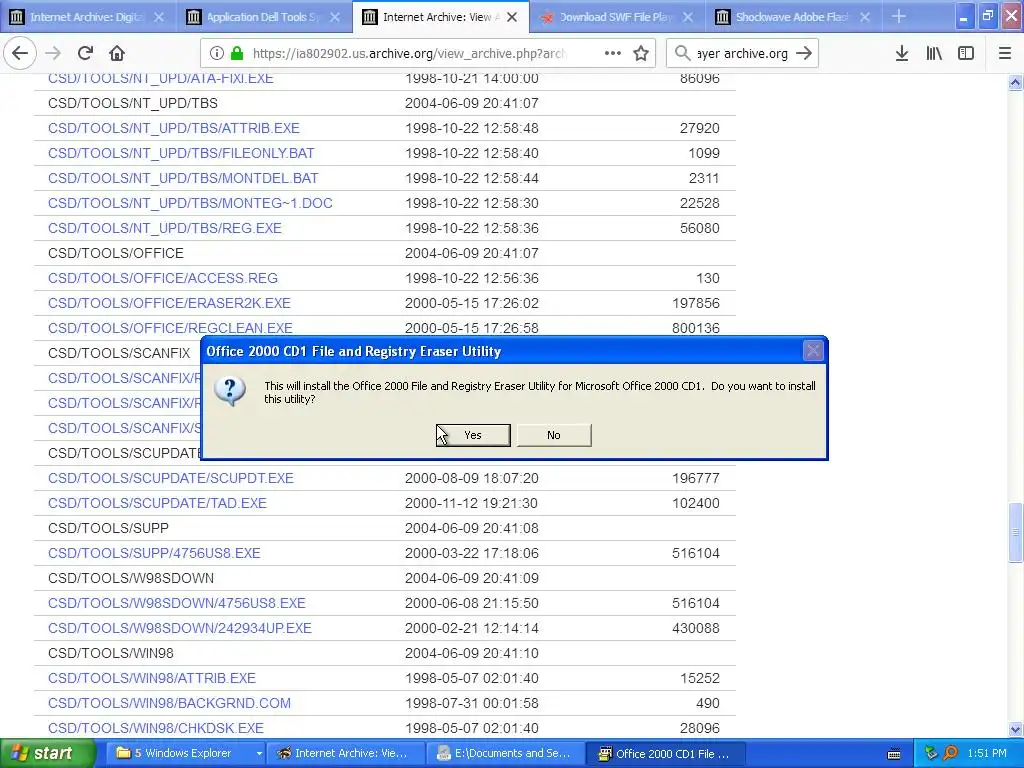The image size is (1024, 768).
Task: Click the Safely Remove Hardware tray icon
Action: click(931, 753)
